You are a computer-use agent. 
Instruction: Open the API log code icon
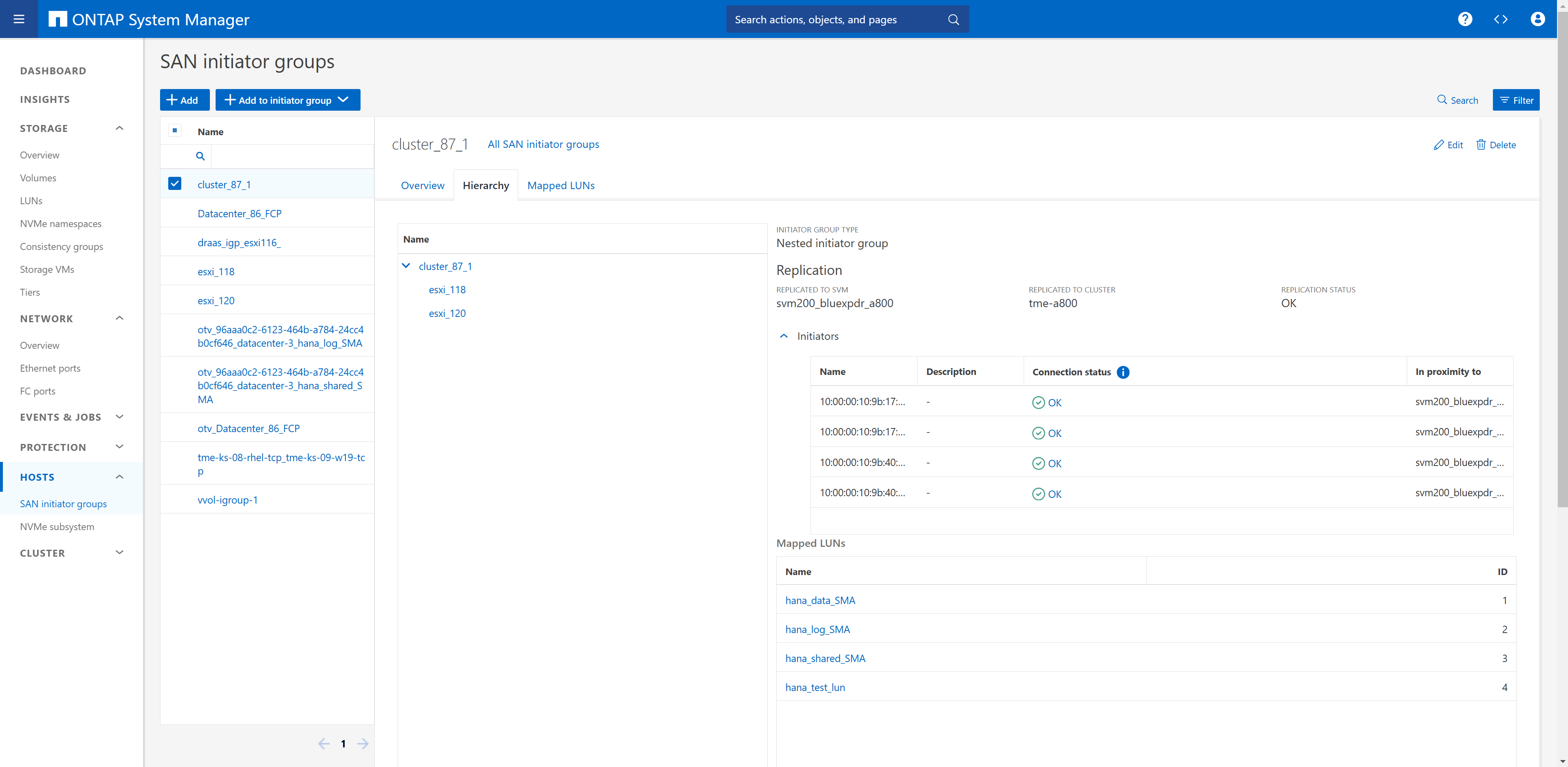(1501, 19)
